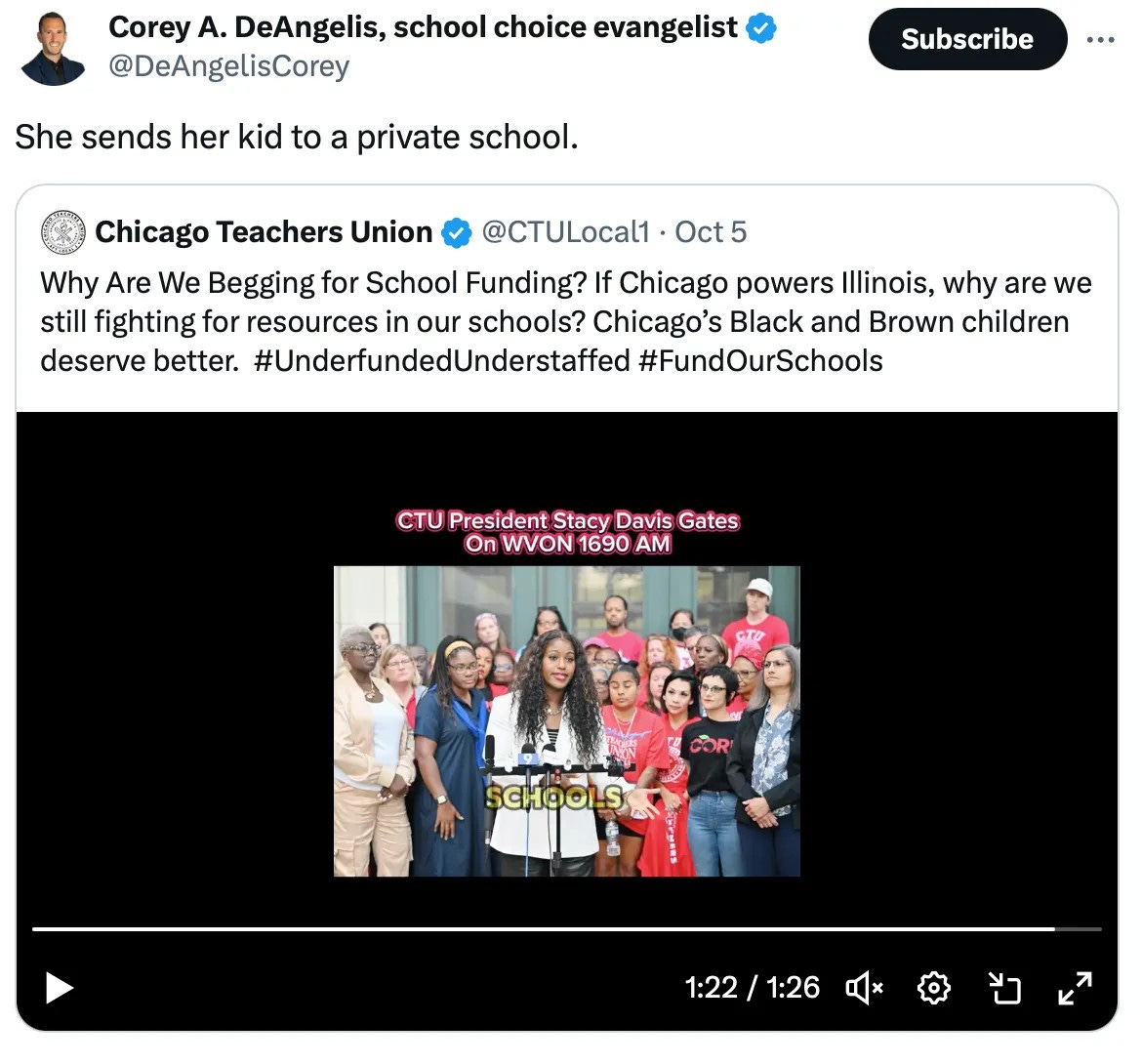The image size is (1142, 1064).
Task: Click the press conference video frame
Action: (567, 721)
